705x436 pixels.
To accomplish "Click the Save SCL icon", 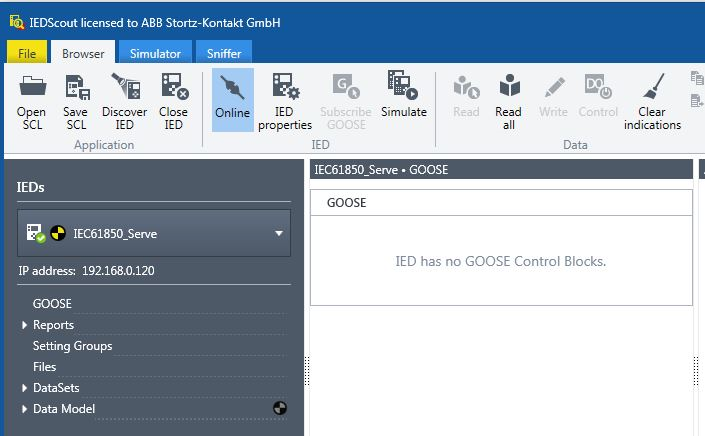I will coord(78,87).
